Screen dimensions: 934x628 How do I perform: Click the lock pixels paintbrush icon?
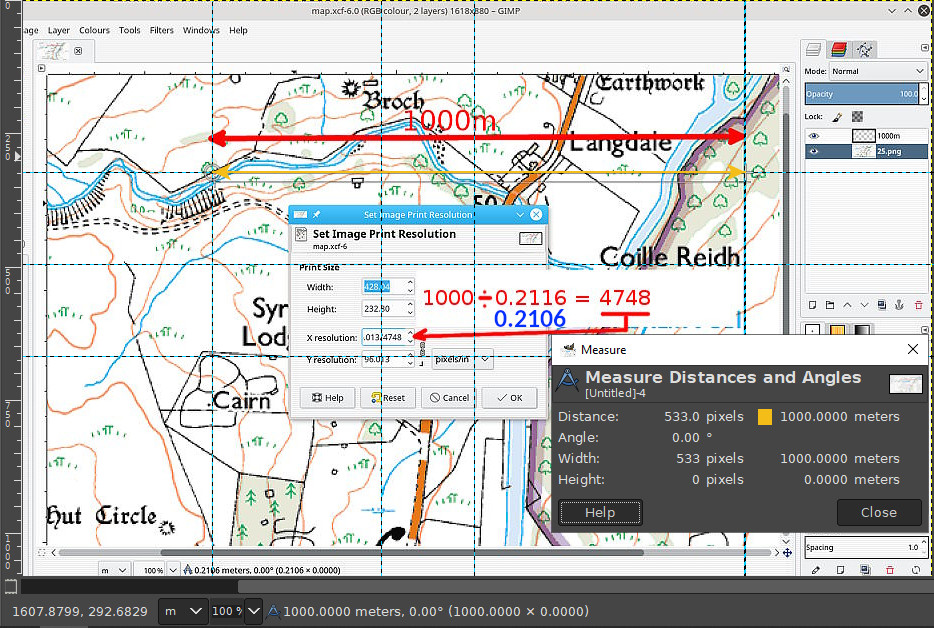(x=838, y=117)
